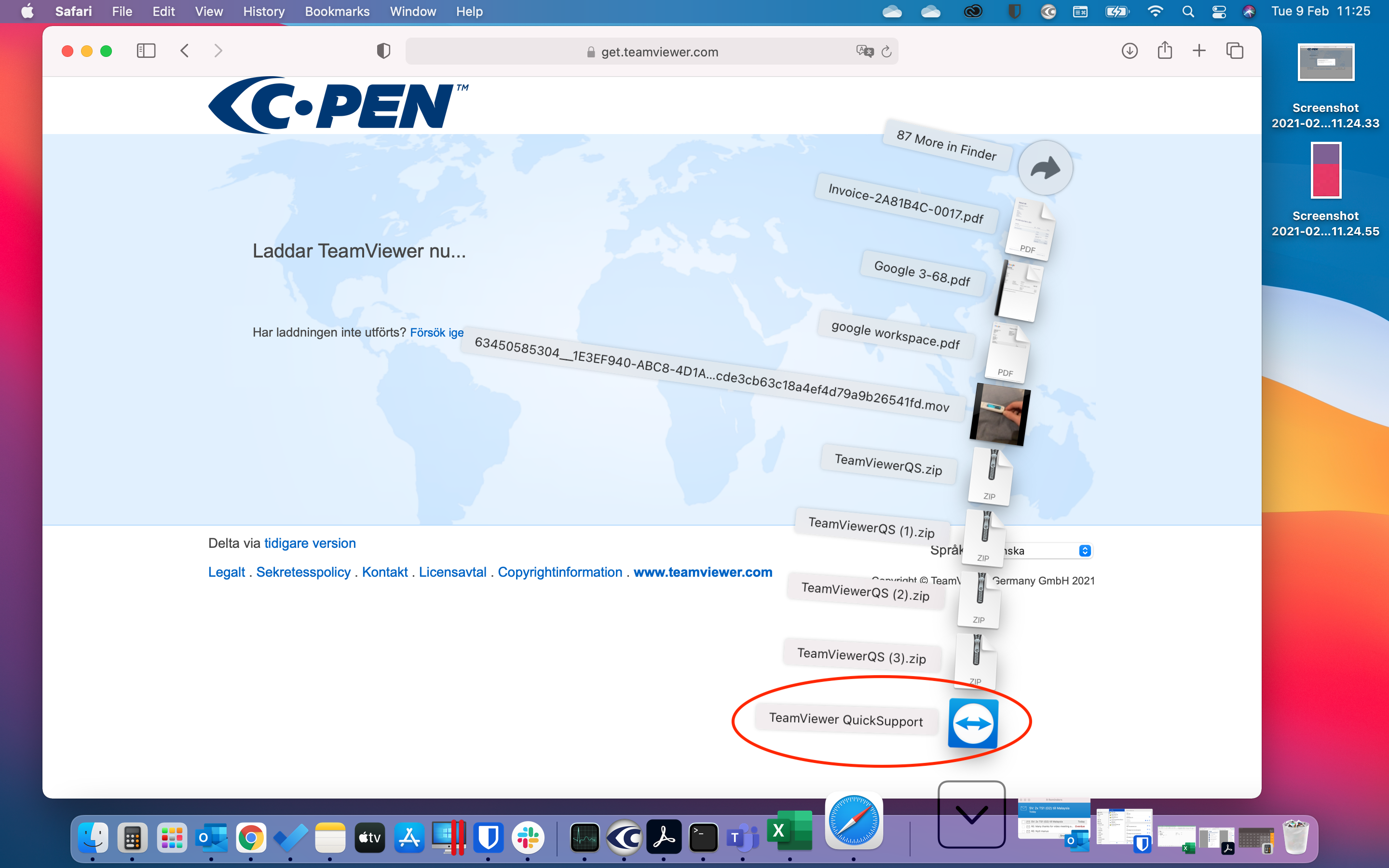Go back with the back arrow

(x=184, y=51)
